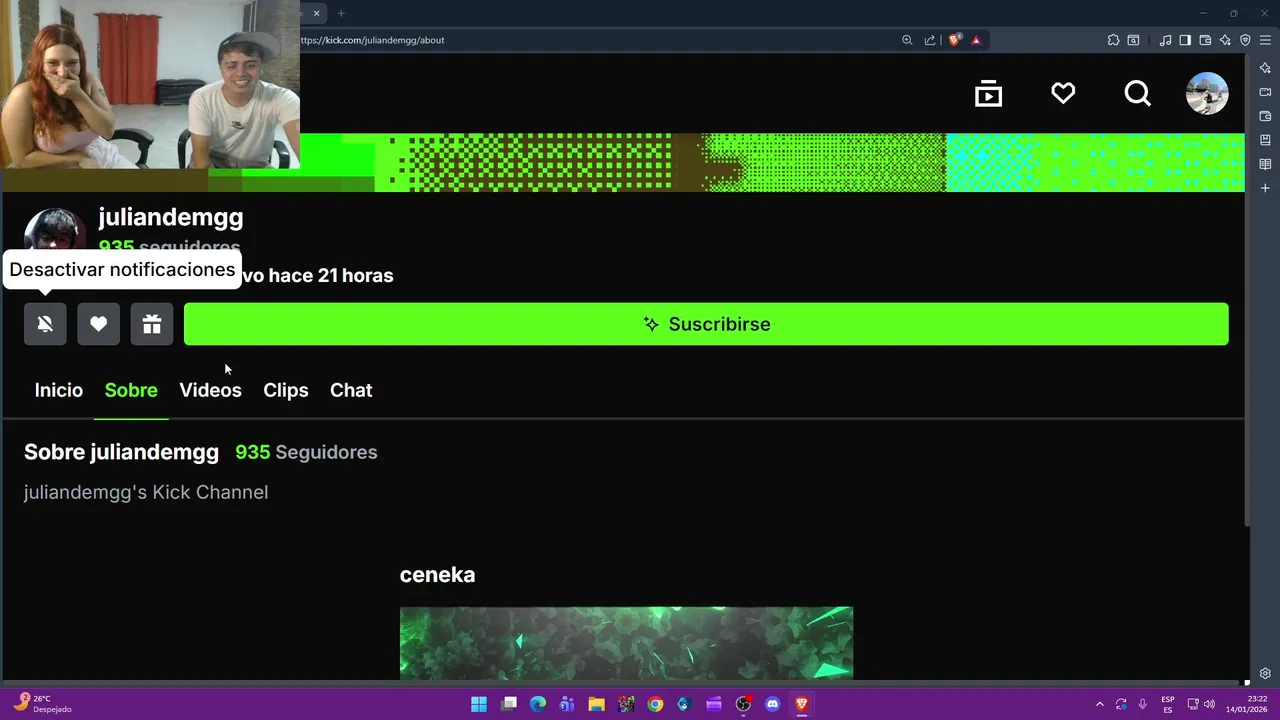The image size is (1280, 720).
Task: Toggle the browser sidebar panel icon
Action: tap(1185, 40)
